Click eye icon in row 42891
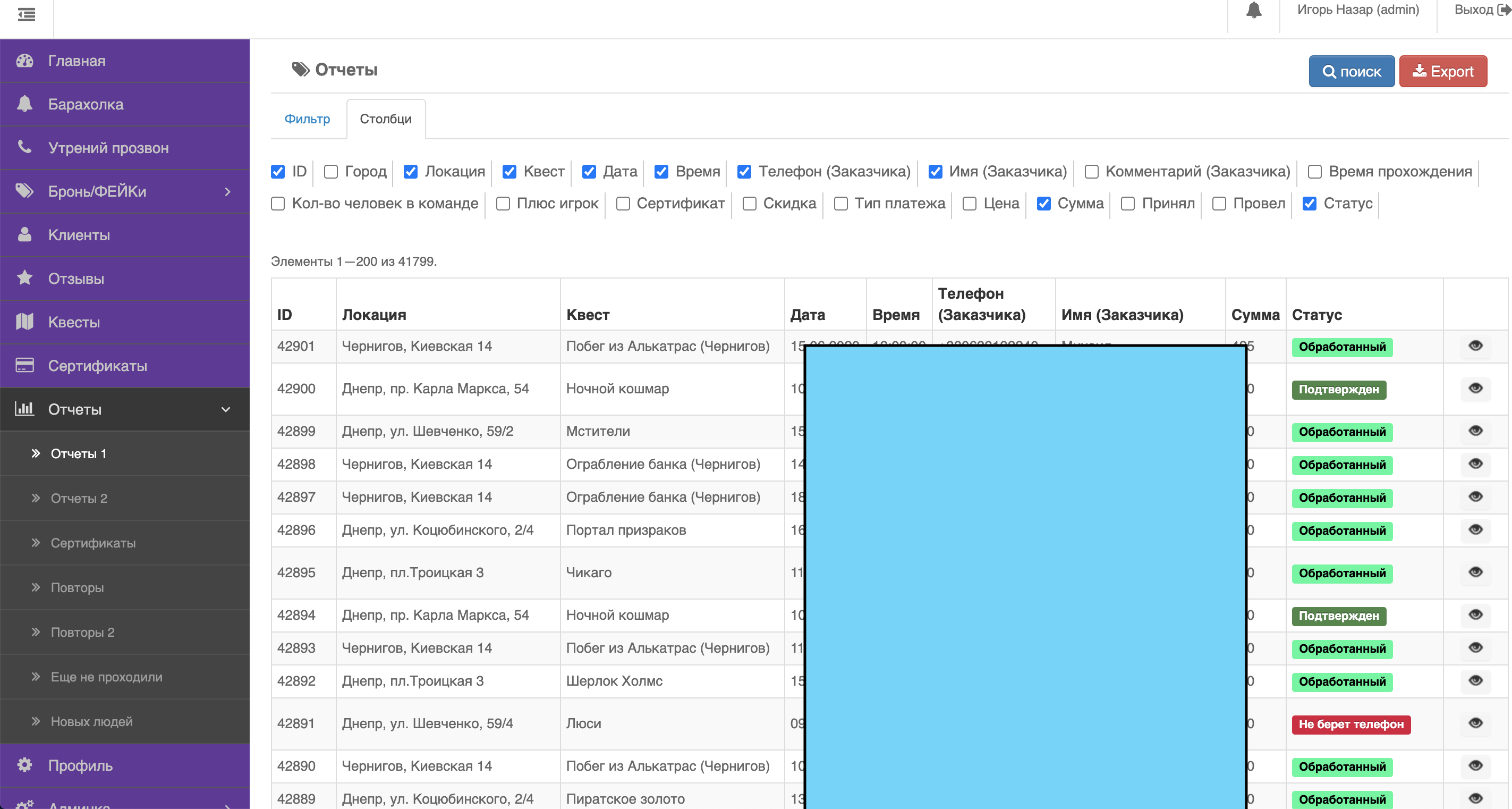 1475,723
